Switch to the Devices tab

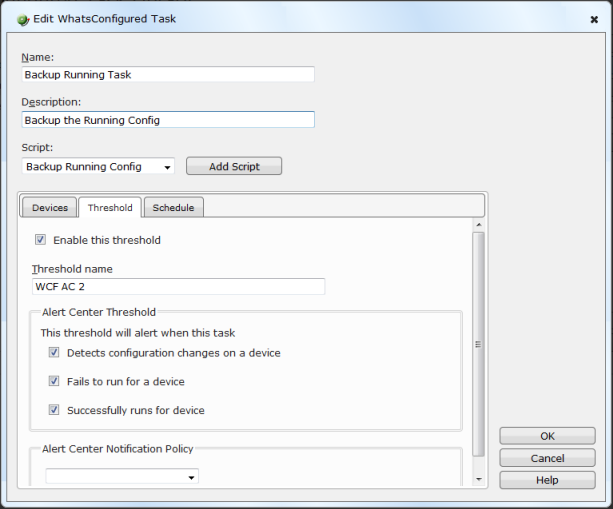click(x=50, y=207)
